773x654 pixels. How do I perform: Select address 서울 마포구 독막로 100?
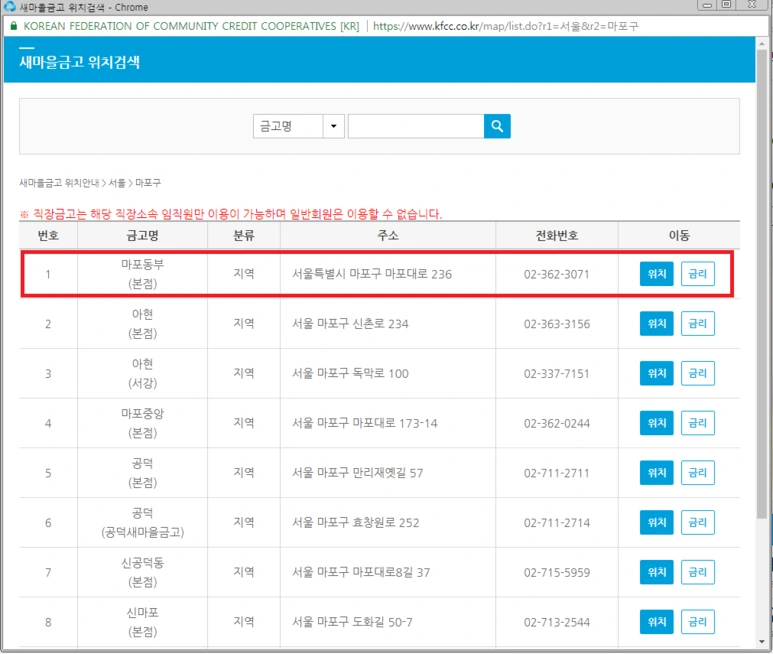click(x=350, y=374)
